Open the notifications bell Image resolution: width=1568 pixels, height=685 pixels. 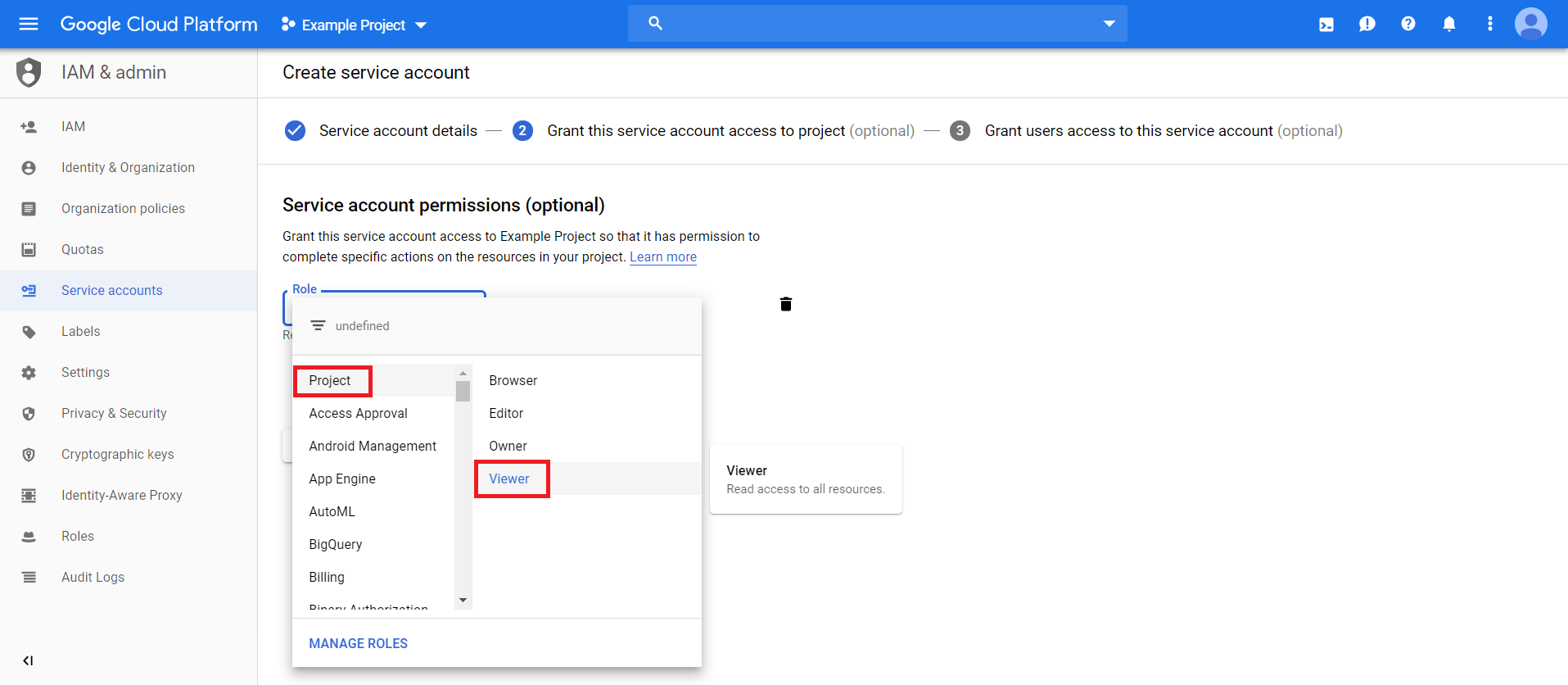coord(1449,24)
